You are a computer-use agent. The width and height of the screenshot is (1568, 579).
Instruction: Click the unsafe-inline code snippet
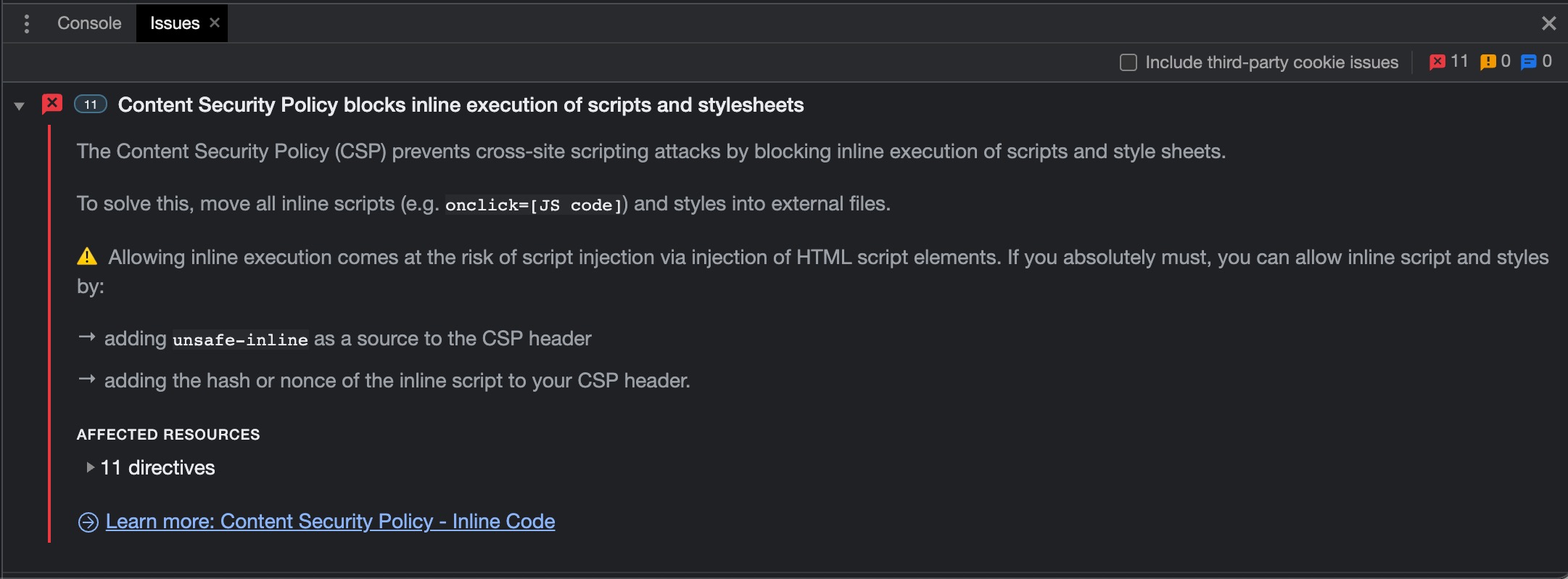[x=240, y=340]
